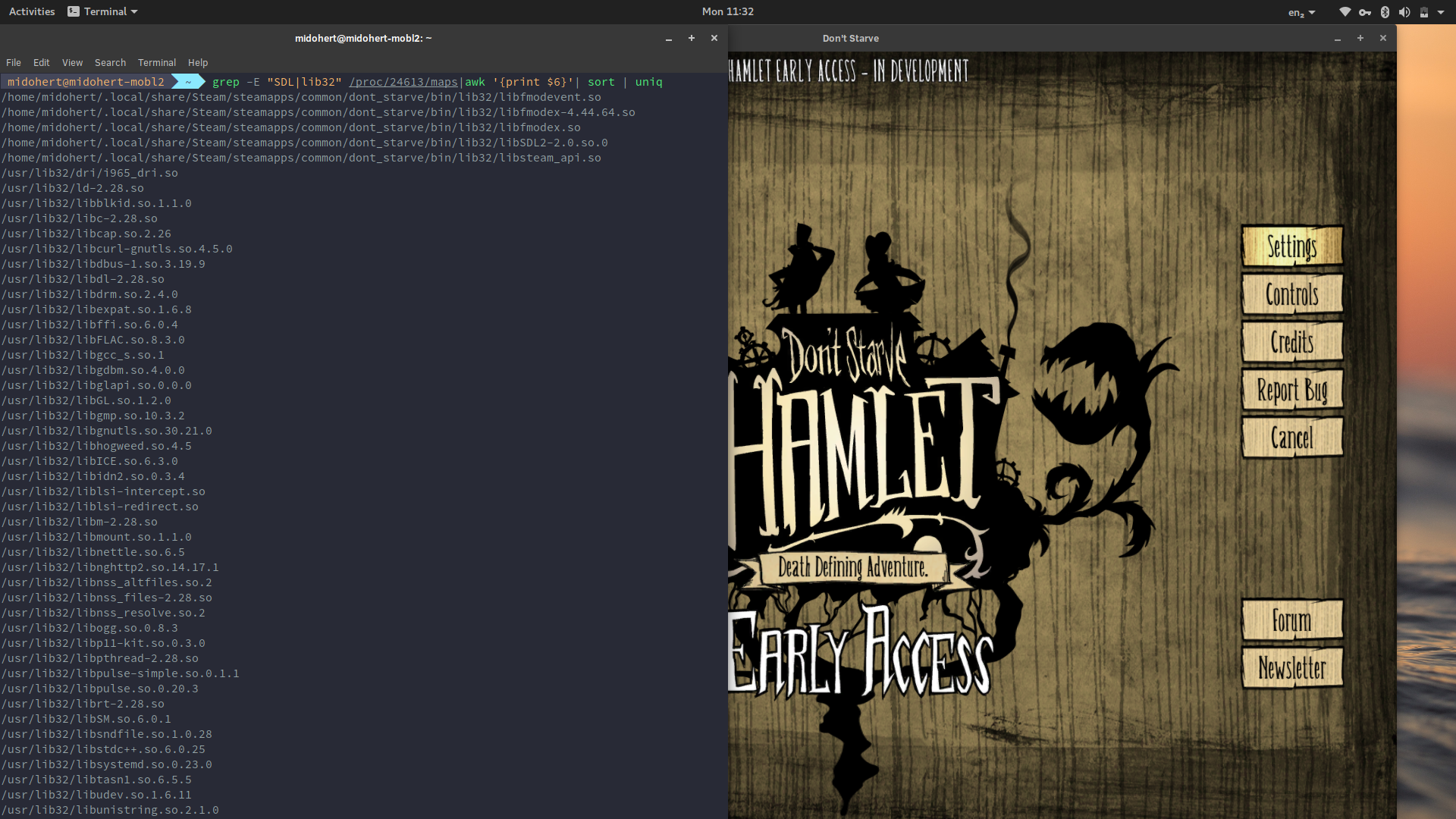This screenshot has width=1456, height=819.
Task: Click the libexpat.so.1.6.8 line
Action: pos(96,309)
